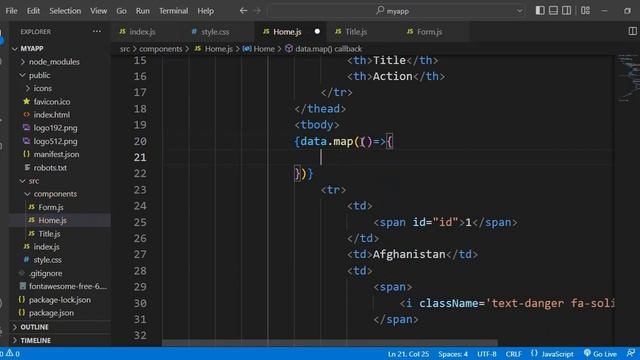
Task: Click the components breadcrumb
Action: (x=161, y=49)
